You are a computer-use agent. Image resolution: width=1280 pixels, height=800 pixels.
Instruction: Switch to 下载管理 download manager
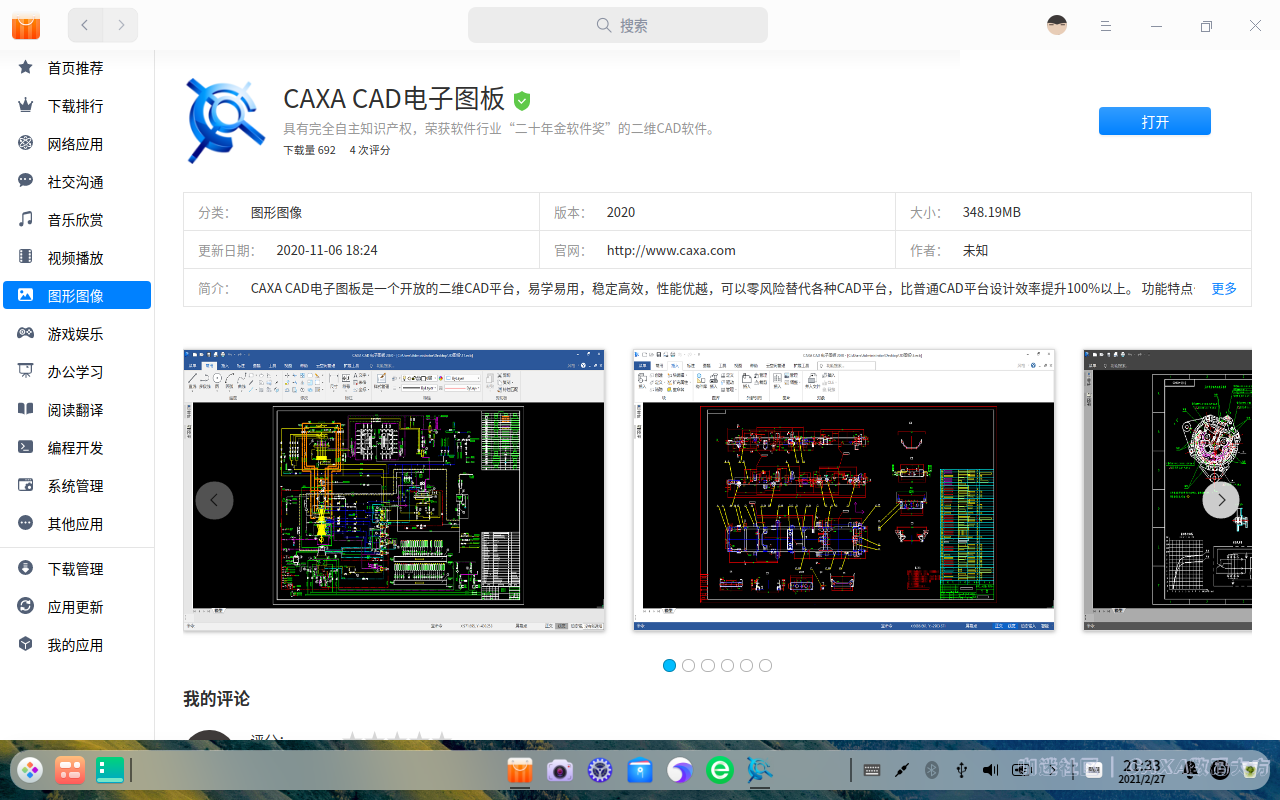click(x=75, y=569)
